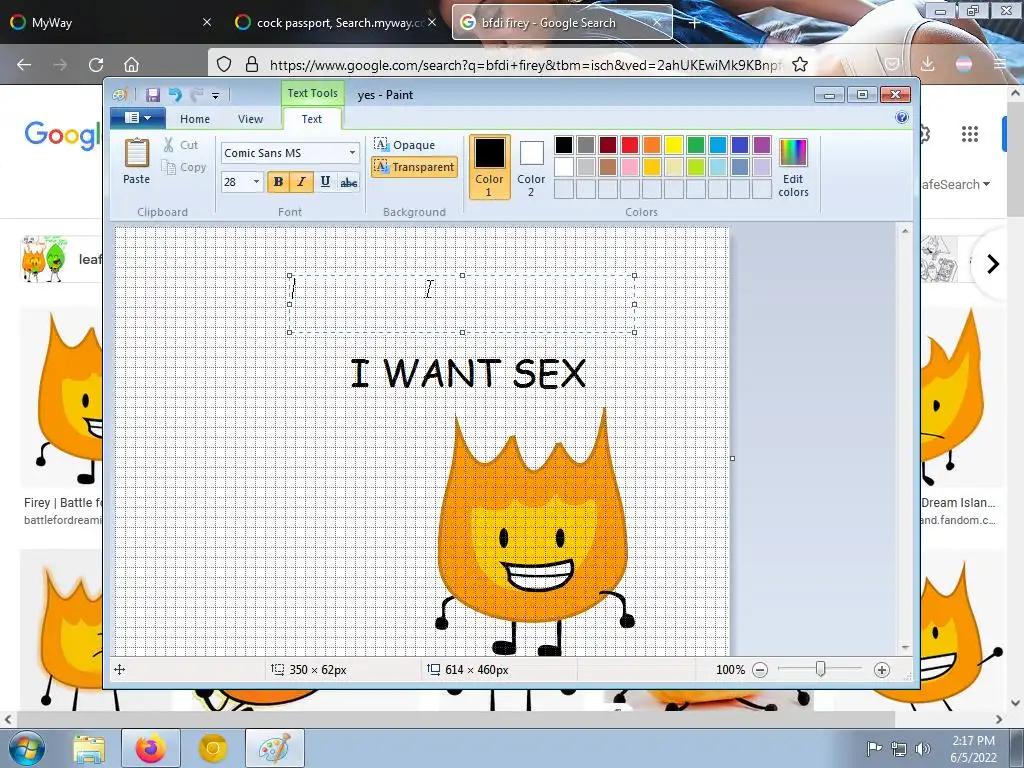1024x768 pixels.
Task: Open Google apps grid icon
Action: (970, 134)
